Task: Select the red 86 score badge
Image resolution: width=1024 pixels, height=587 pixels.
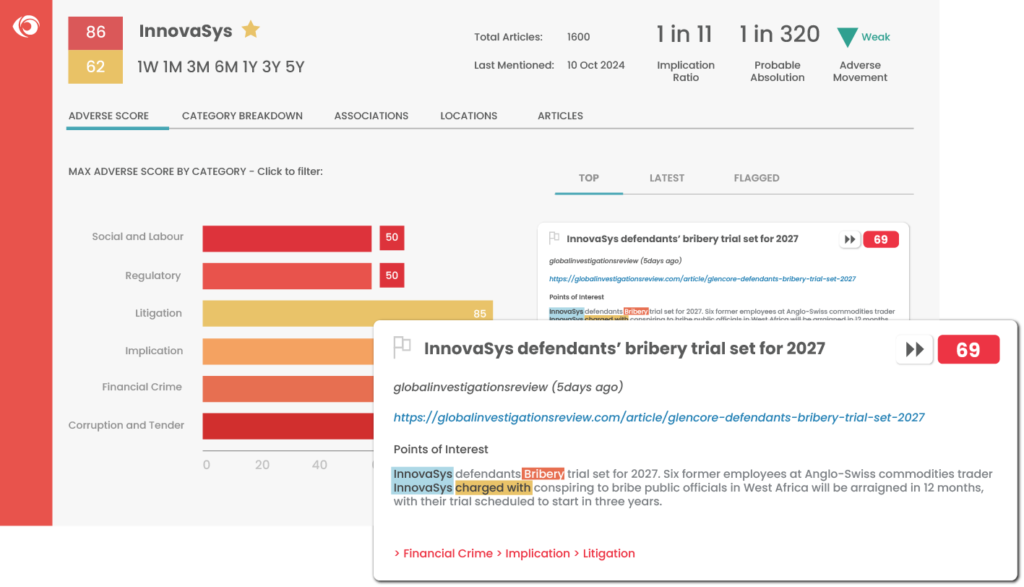Action: (95, 33)
